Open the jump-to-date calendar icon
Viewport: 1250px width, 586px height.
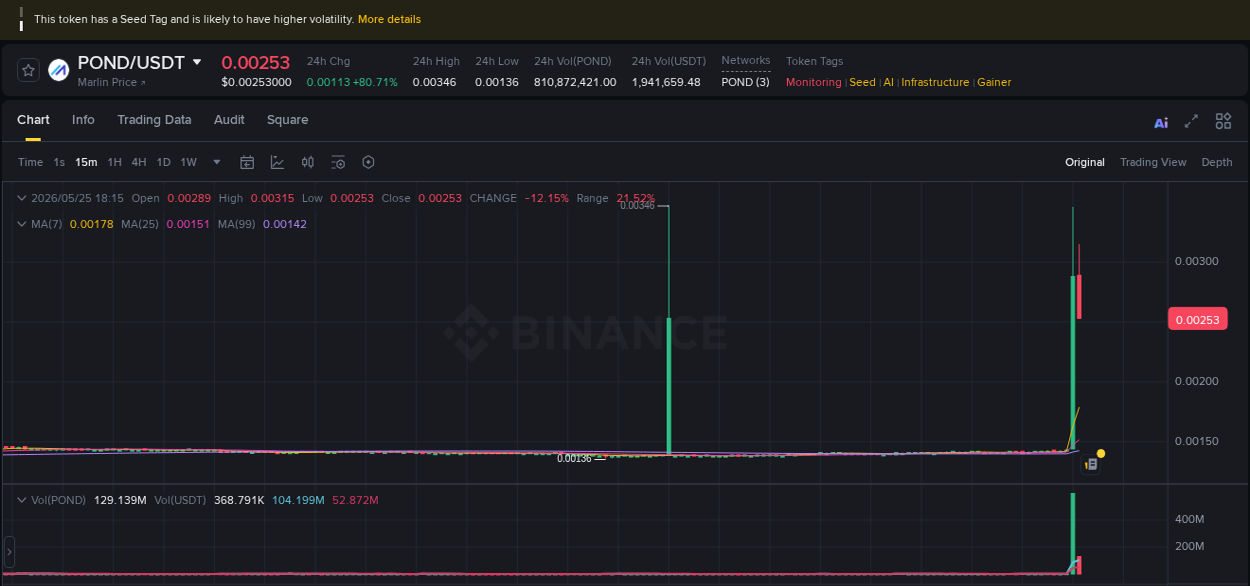(247, 162)
